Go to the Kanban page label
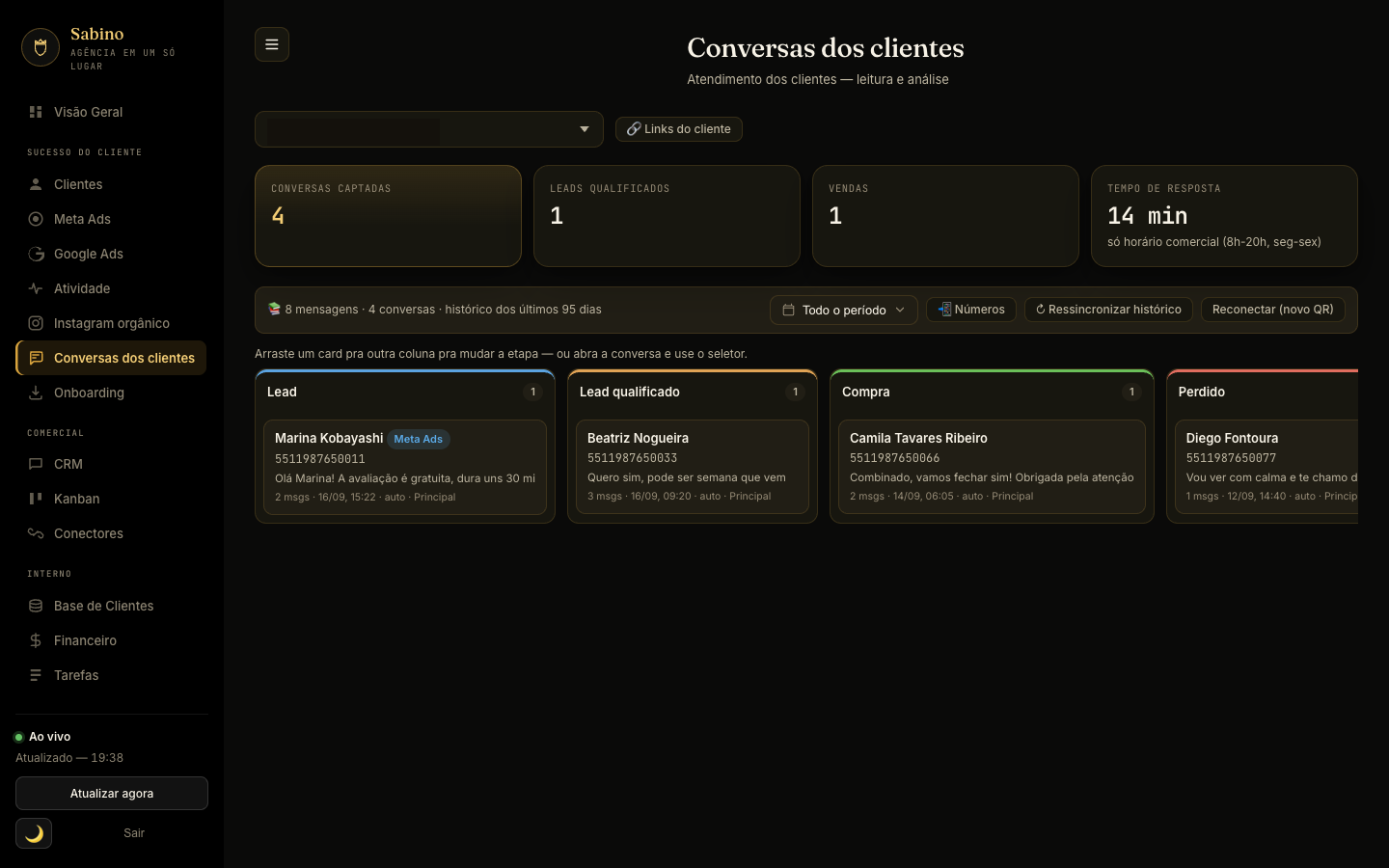The width and height of the screenshot is (1389, 868). tap(77, 499)
